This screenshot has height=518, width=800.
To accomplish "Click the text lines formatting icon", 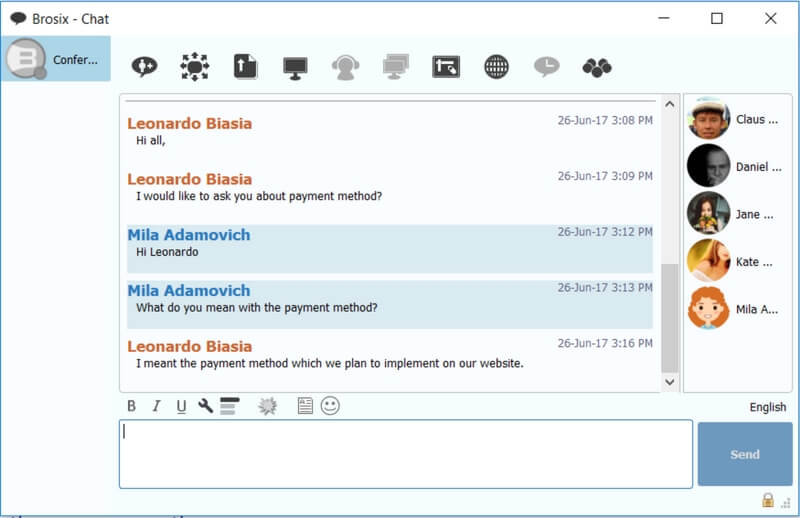I will (230, 406).
